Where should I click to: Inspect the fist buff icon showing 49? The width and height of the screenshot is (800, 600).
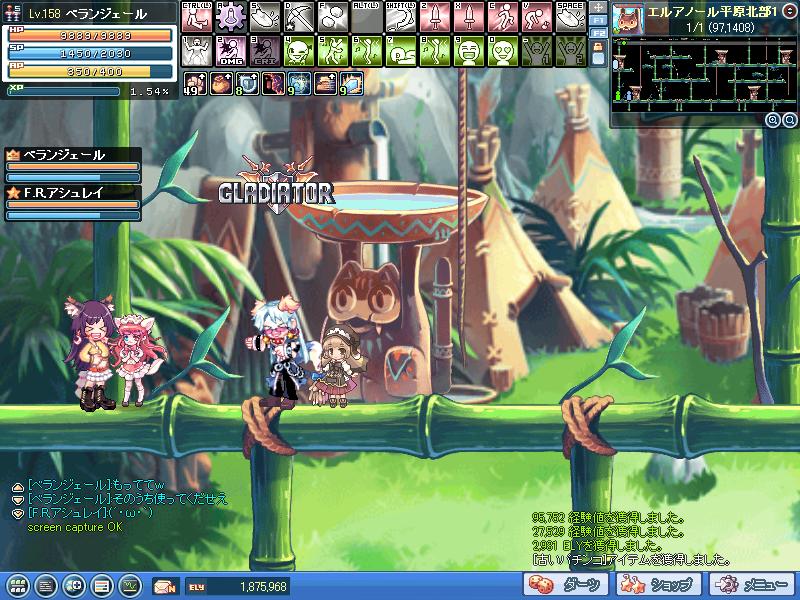[195, 84]
